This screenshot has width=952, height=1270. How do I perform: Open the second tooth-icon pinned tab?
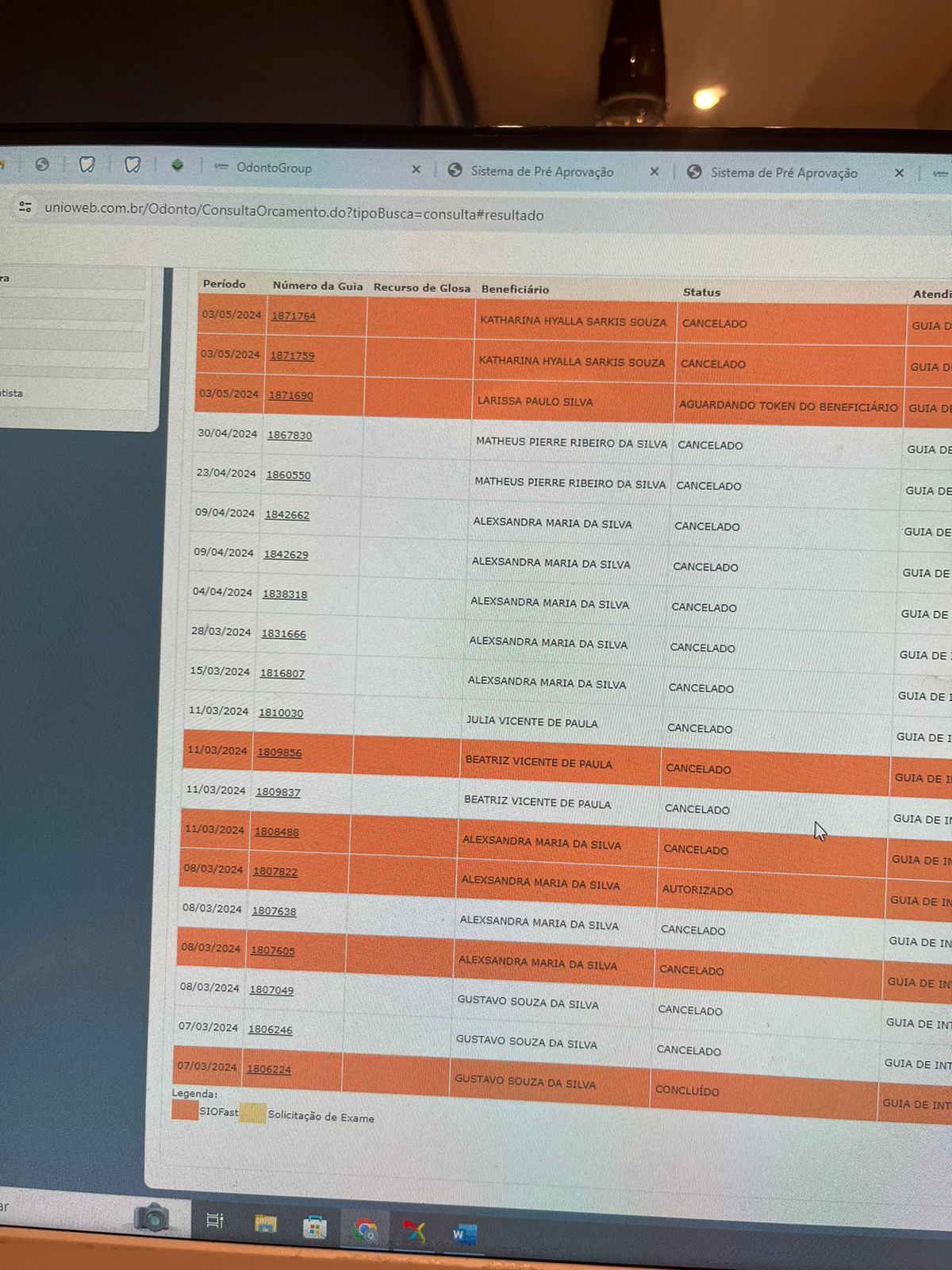132,164
